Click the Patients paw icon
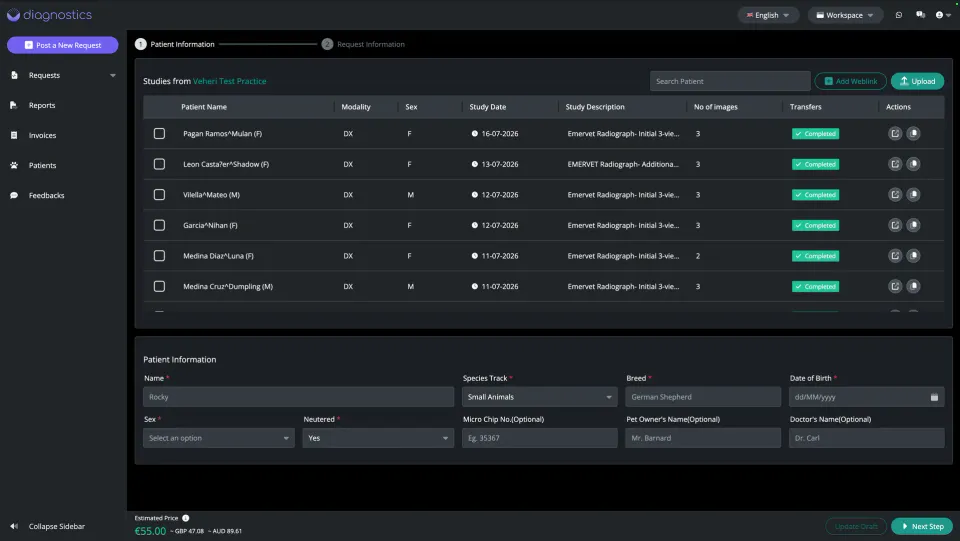The image size is (960, 541). tap(14, 165)
